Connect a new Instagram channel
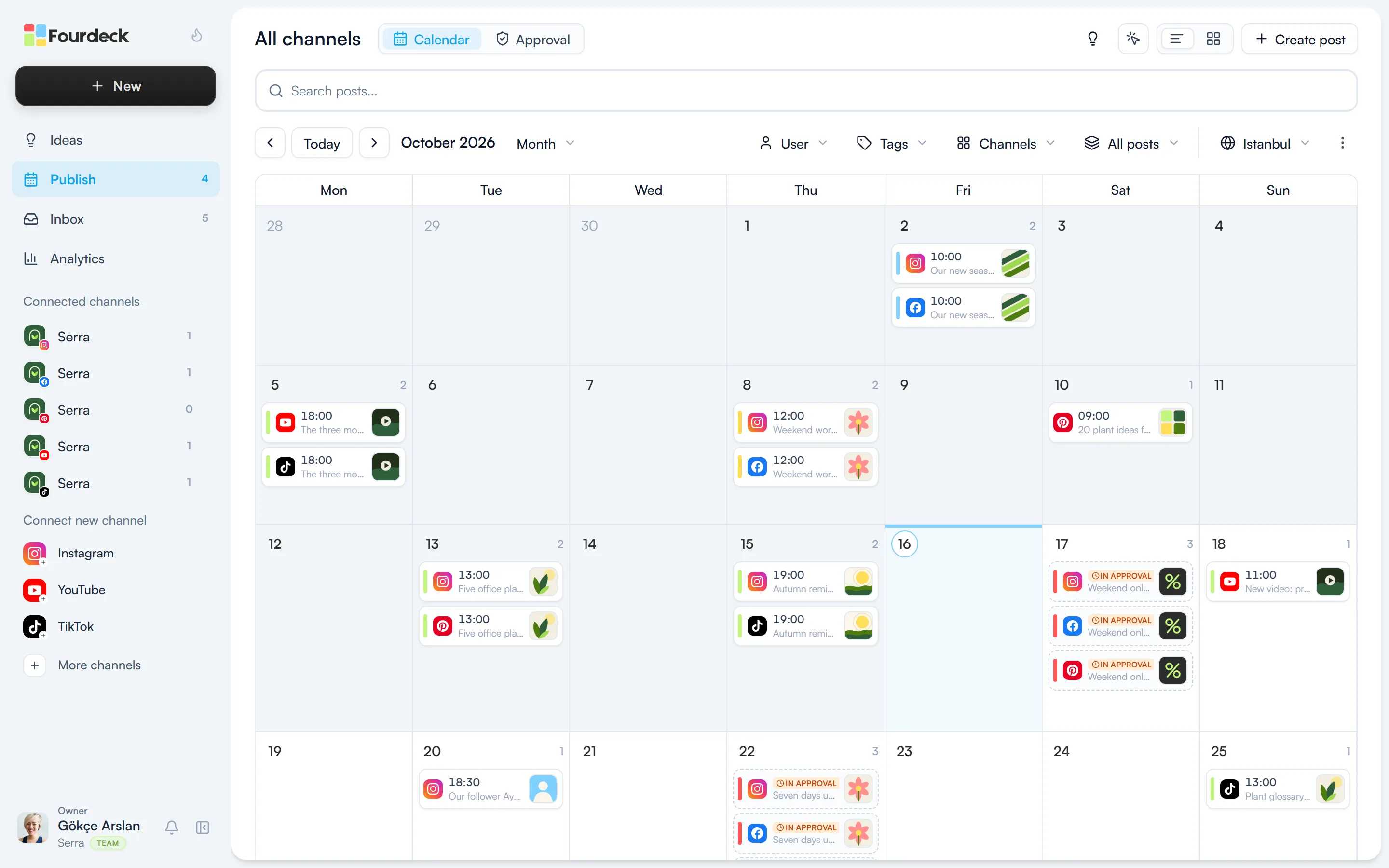Viewport: 1389px width, 868px height. pyautogui.click(x=69, y=554)
